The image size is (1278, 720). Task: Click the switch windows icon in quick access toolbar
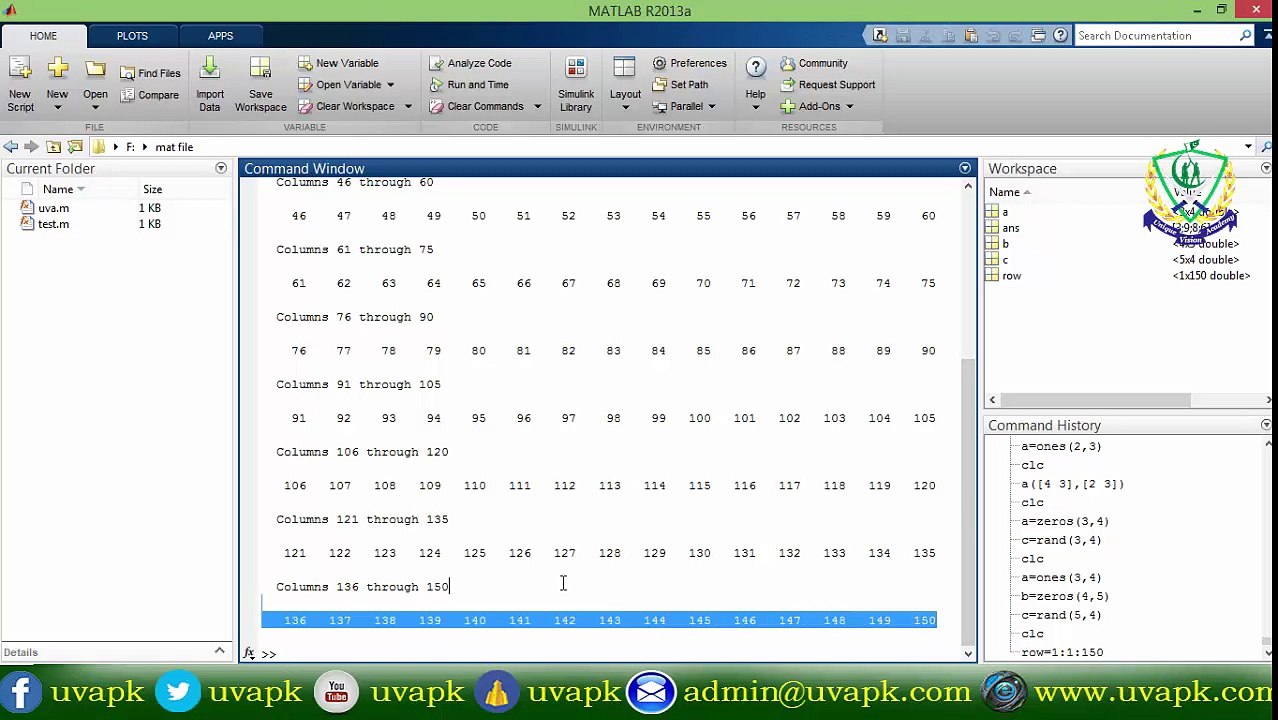coord(1038,35)
